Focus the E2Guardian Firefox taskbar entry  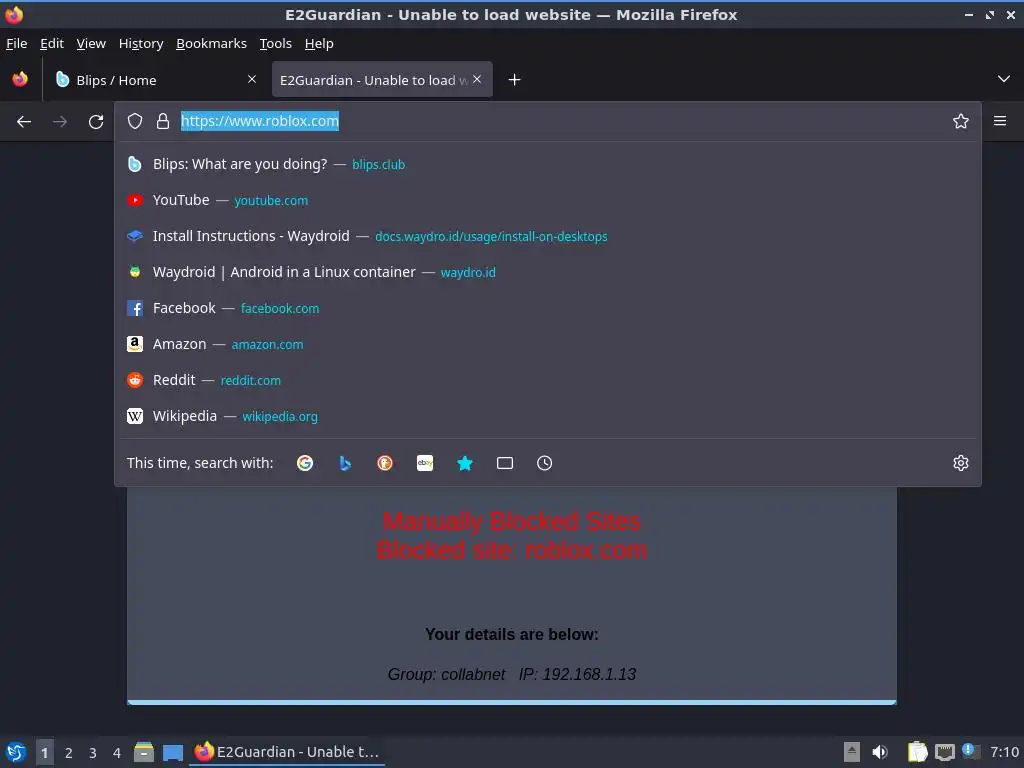coord(287,752)
